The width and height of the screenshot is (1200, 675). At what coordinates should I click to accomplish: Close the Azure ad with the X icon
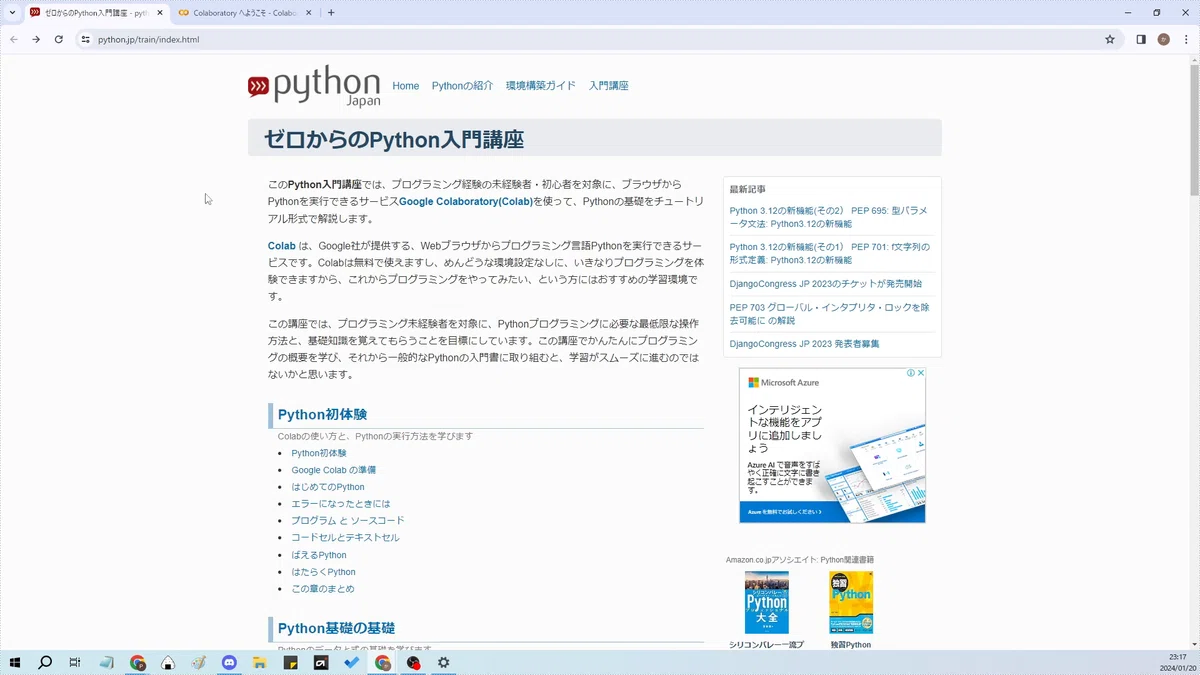(x=921, y=373)
